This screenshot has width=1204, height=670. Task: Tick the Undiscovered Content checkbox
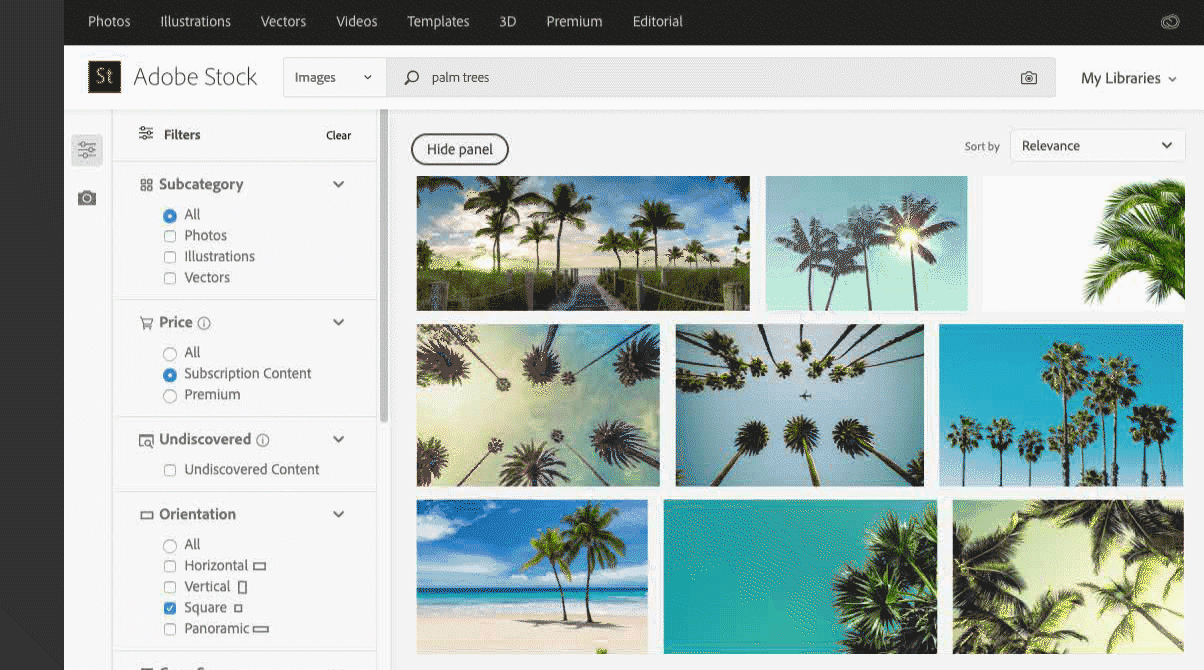pos(170,470)
